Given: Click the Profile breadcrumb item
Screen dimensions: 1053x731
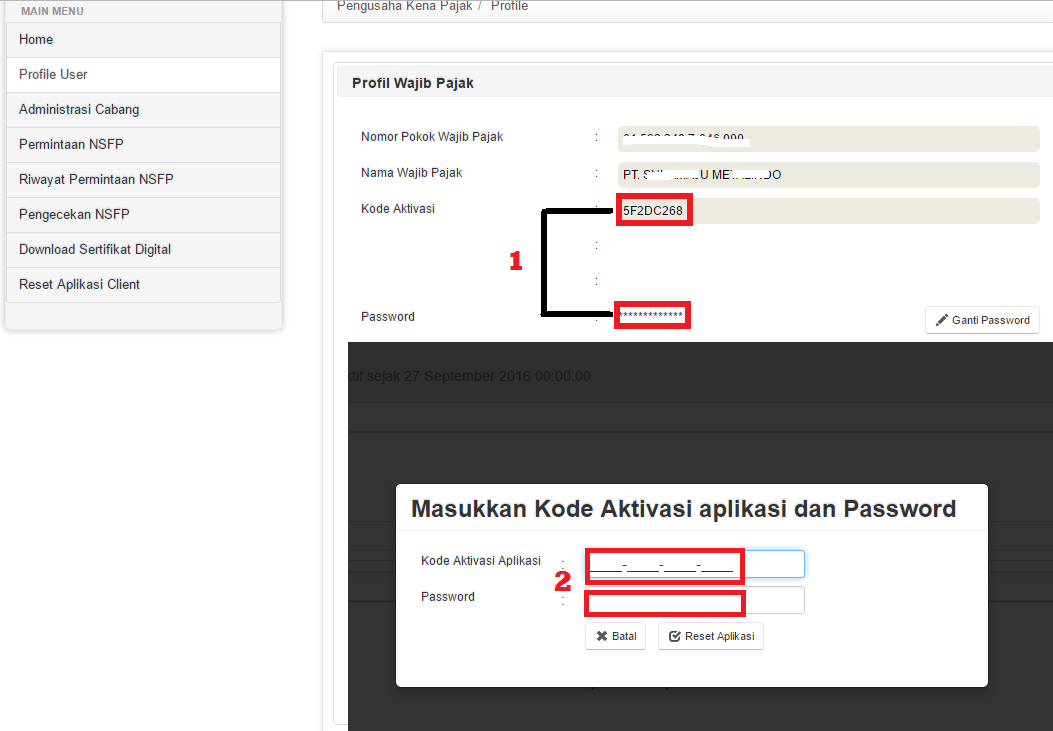Looking at the screenshot, I should tap(509, 5).
